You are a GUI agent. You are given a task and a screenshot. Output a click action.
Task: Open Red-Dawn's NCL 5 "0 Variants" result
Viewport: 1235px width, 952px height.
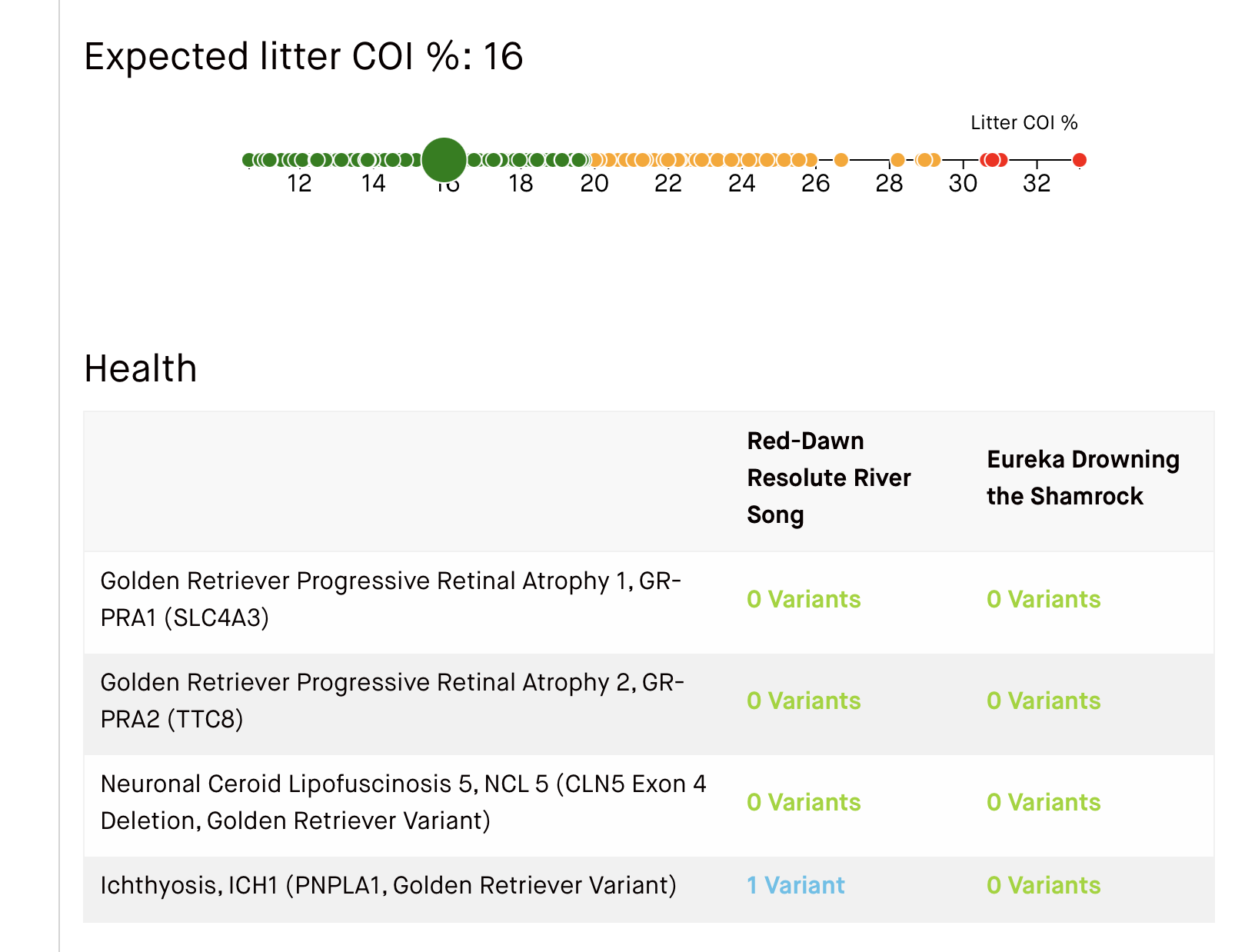click(804, 802)
